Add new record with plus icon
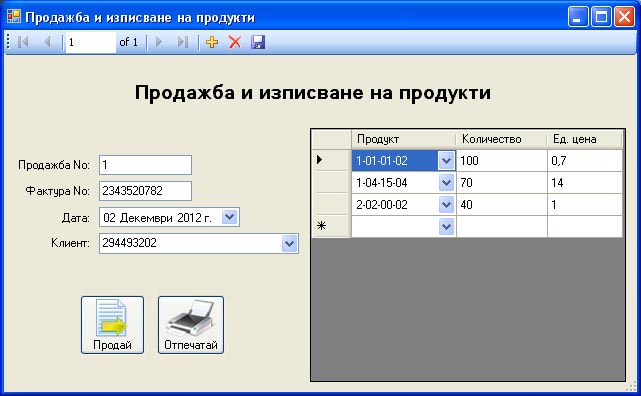 pos(212,42)
